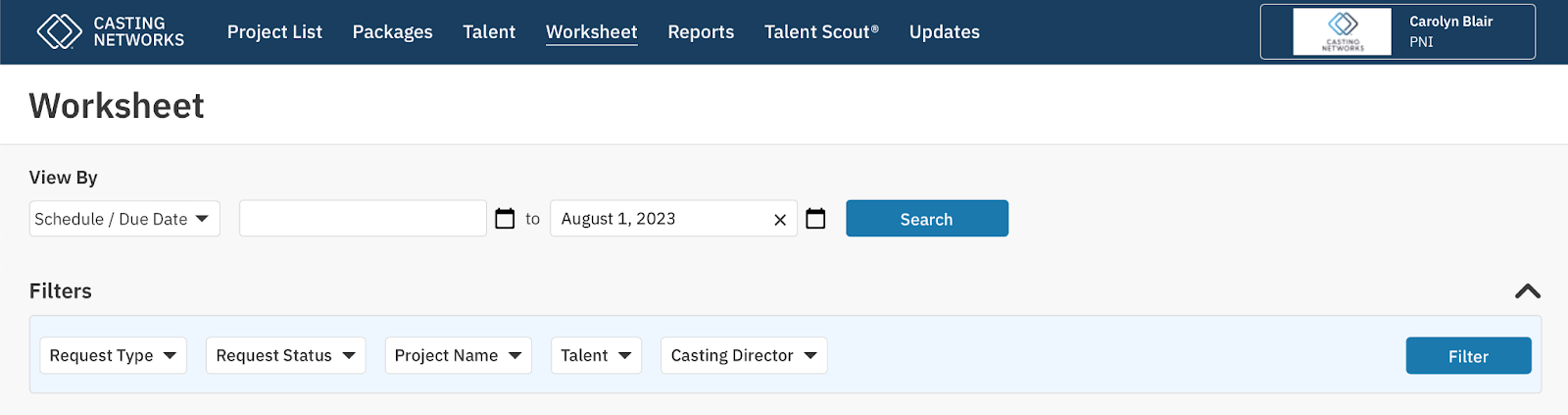Open the Packages menu item
This screenshot has height=415, width=1568.
click(392, 32)
